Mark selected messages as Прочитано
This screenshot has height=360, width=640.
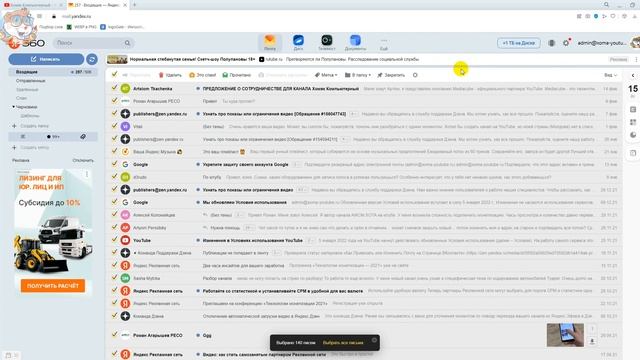(236, 75)
